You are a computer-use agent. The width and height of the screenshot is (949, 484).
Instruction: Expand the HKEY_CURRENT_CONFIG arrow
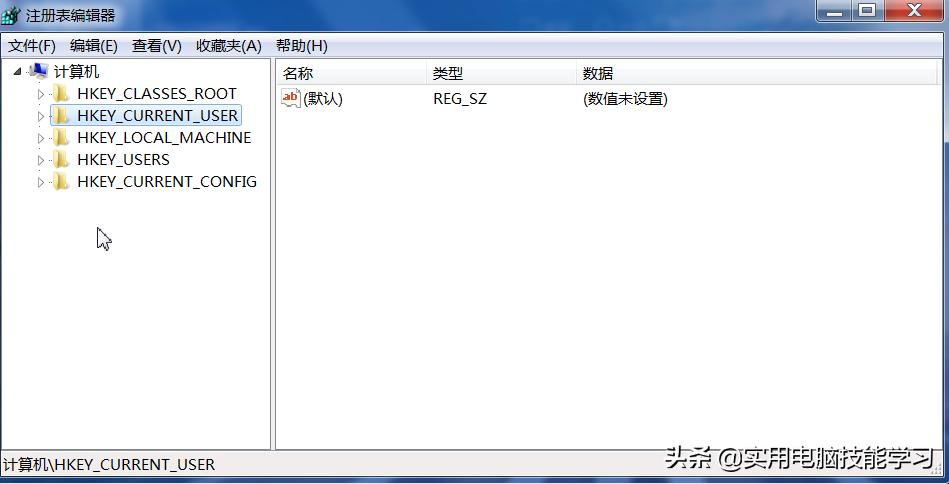[x=41, y=182]
